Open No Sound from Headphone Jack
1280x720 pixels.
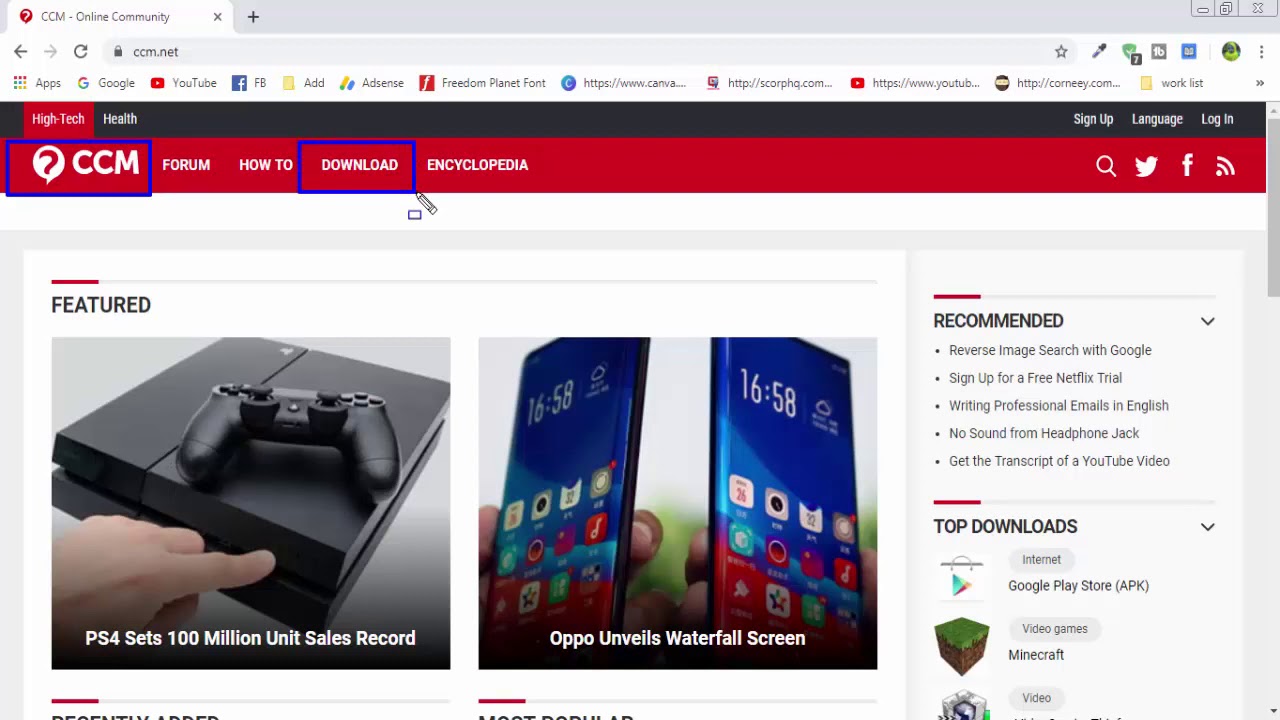click(1044, 433)
